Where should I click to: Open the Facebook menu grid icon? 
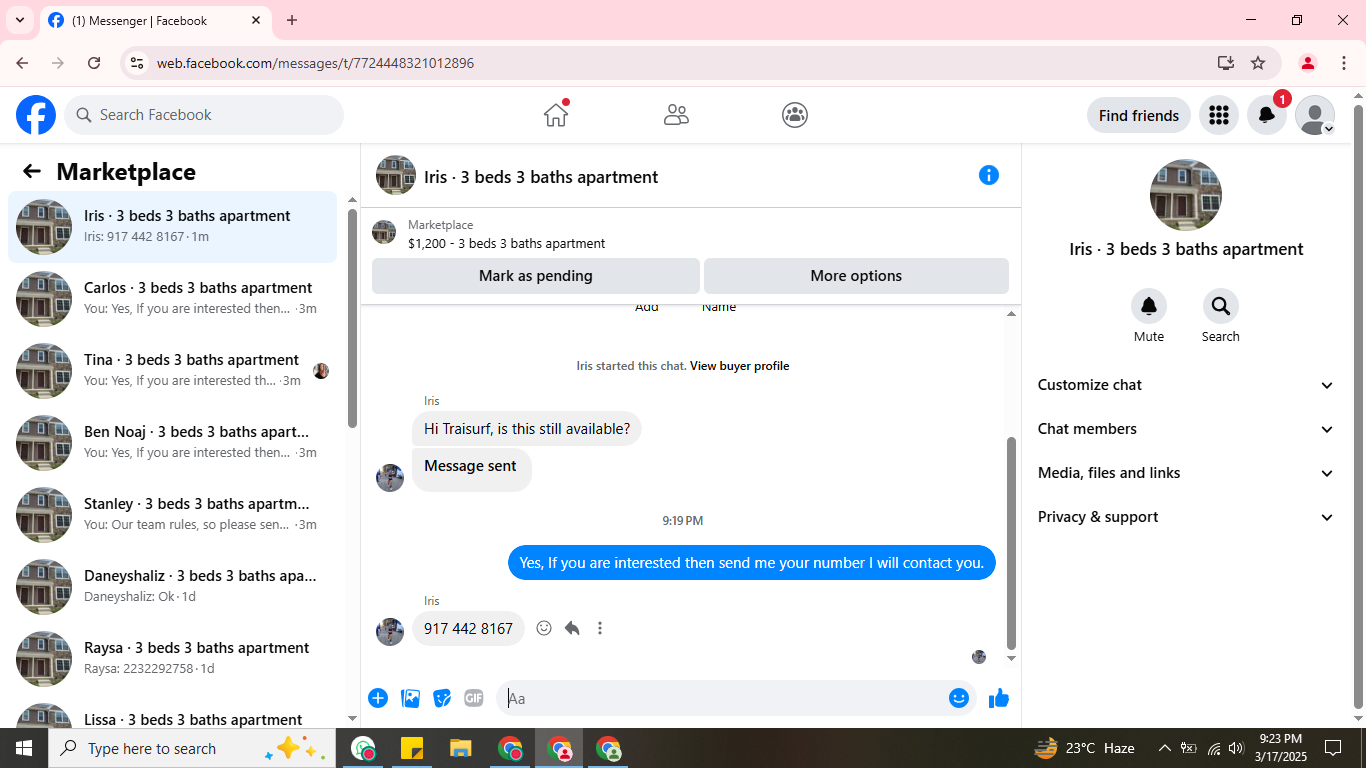coord(1218,115)
